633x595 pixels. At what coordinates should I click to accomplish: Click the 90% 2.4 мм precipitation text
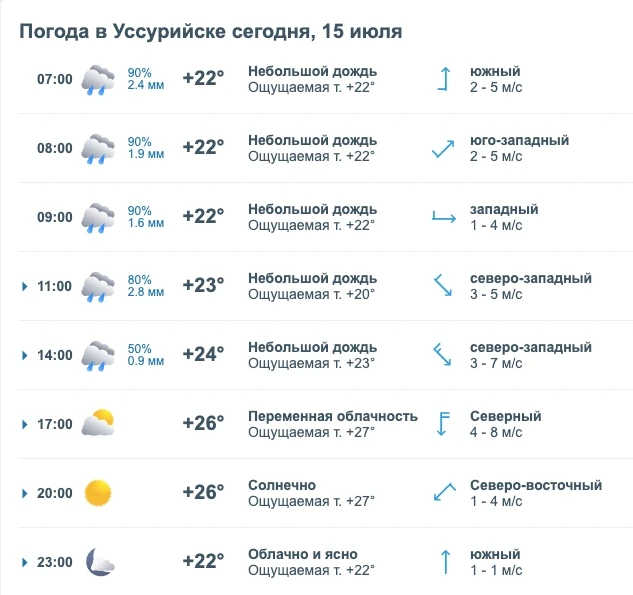click(146, 79)
